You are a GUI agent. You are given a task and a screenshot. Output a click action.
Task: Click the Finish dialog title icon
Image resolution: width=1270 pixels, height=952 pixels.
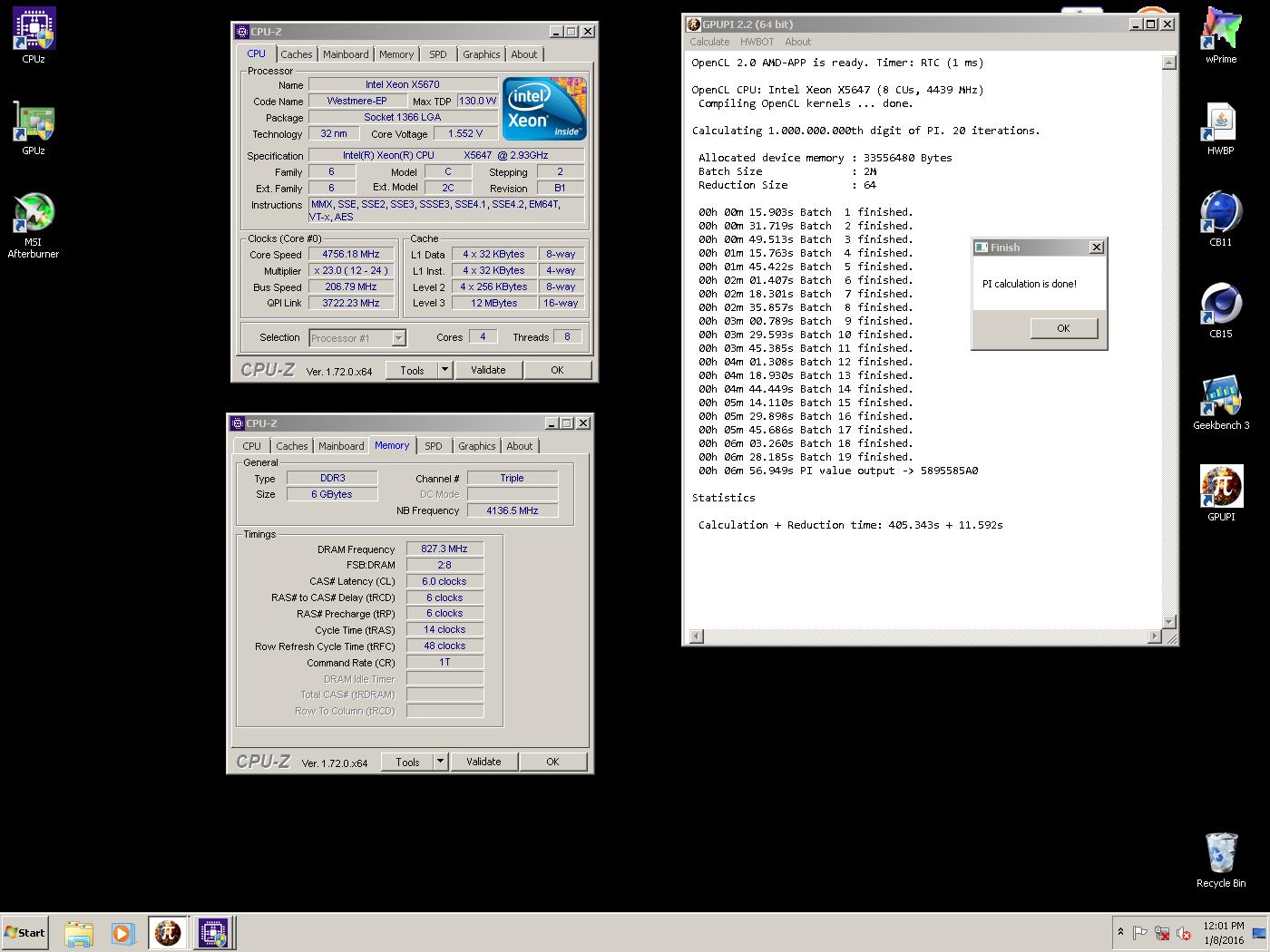pos(982,248)
